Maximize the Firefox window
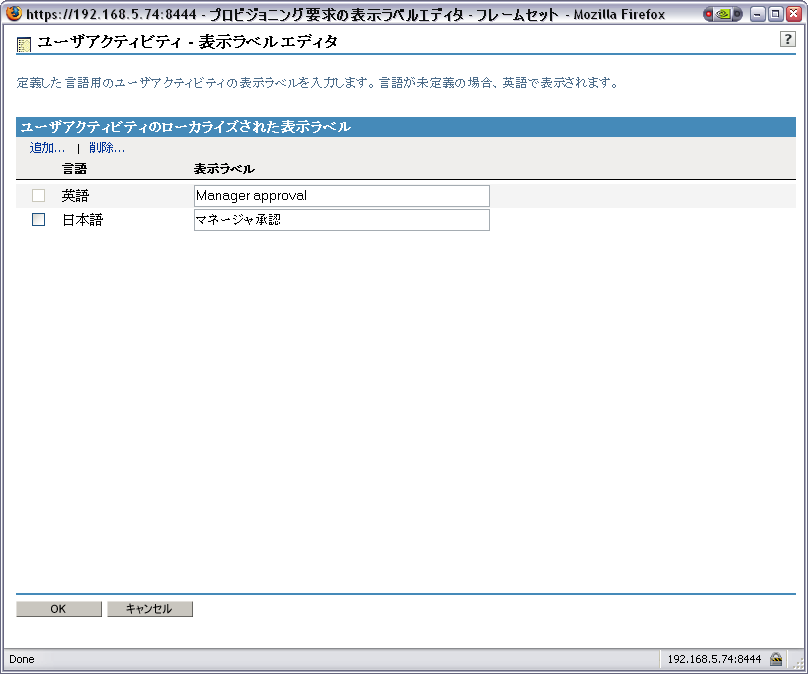 (x=775, y=14)
